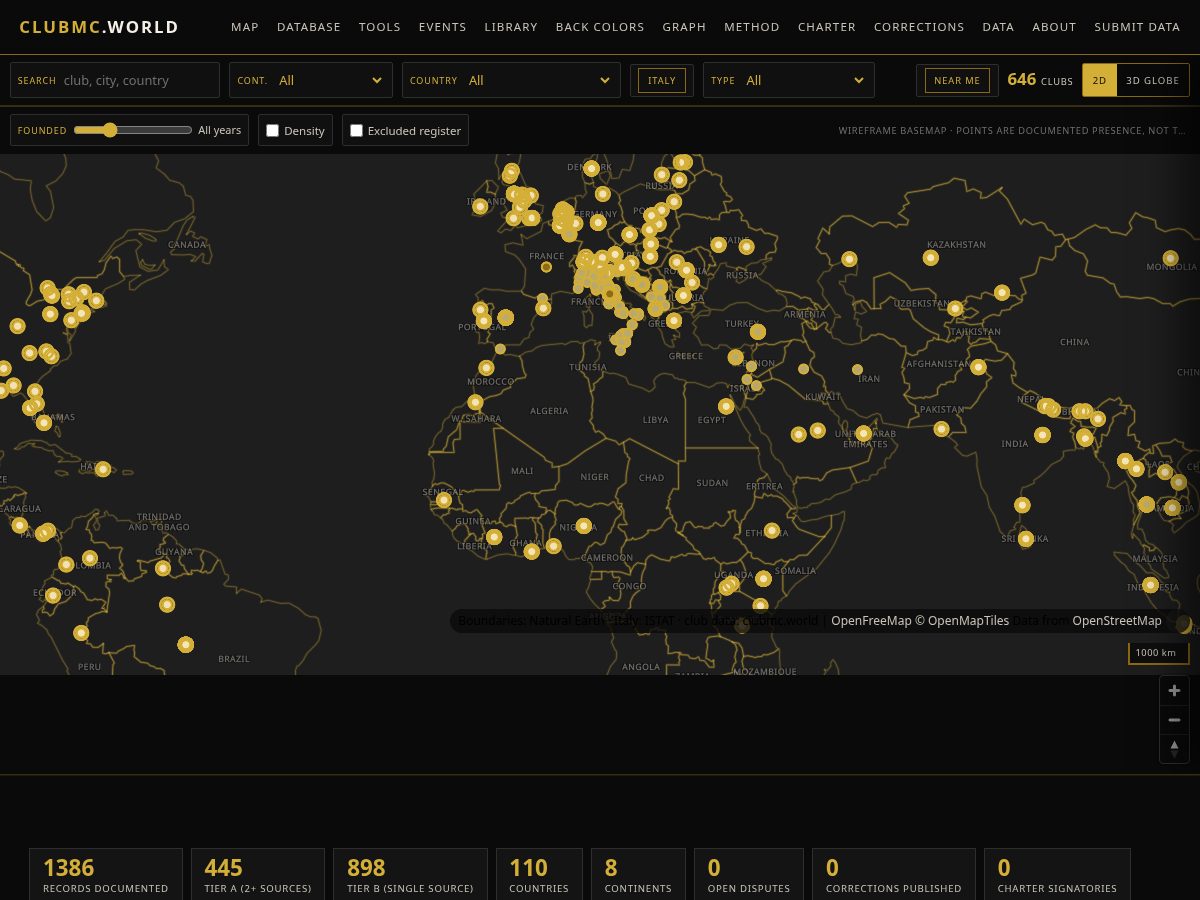Click the 1386 Records Documented stat
The width and height of the screenshot is (1200, 900).
106,874
